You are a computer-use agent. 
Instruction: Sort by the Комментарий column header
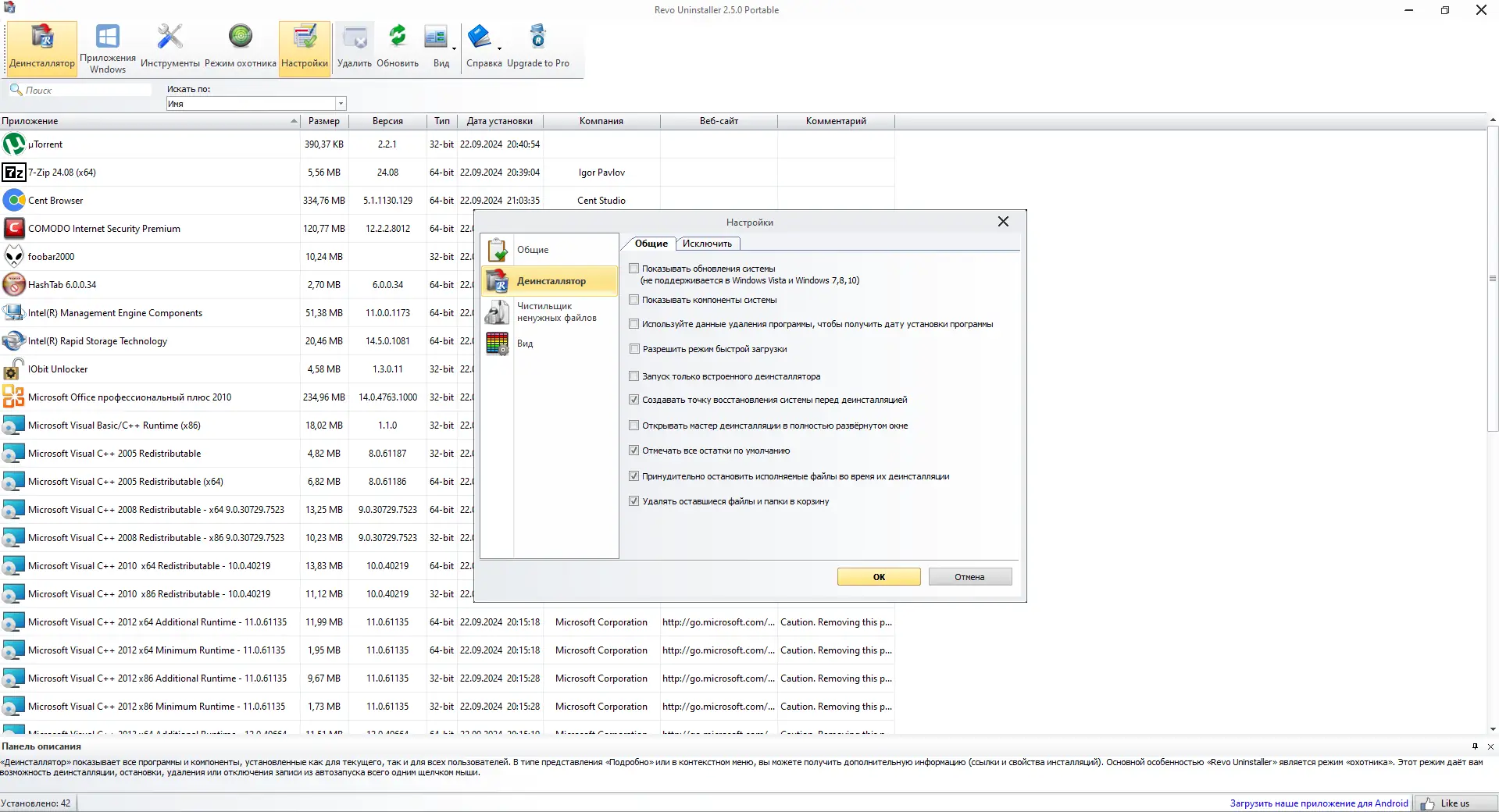click(836, 121)
